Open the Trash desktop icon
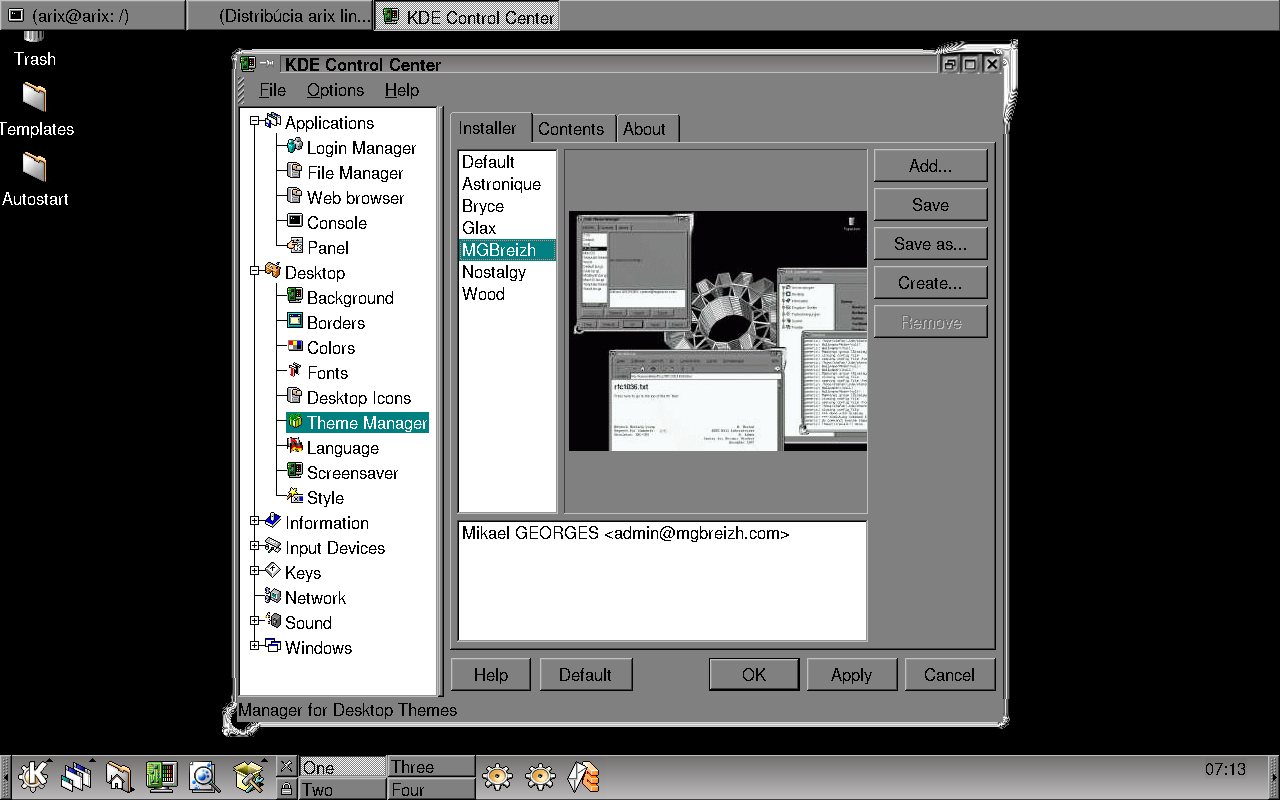 (34, 49)
